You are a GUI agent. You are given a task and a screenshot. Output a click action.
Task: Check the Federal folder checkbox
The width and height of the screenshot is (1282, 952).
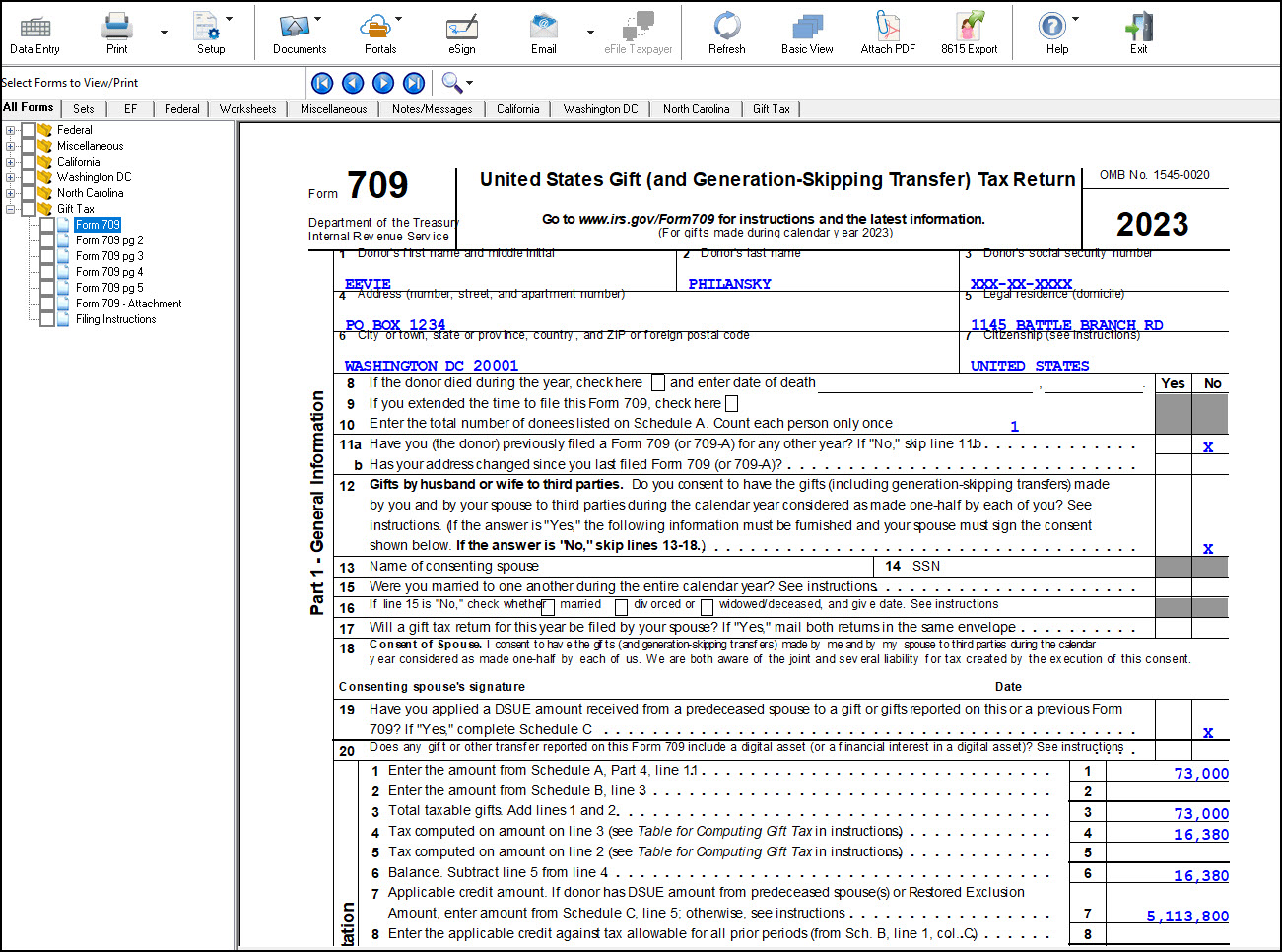click(x=29, y=130)
